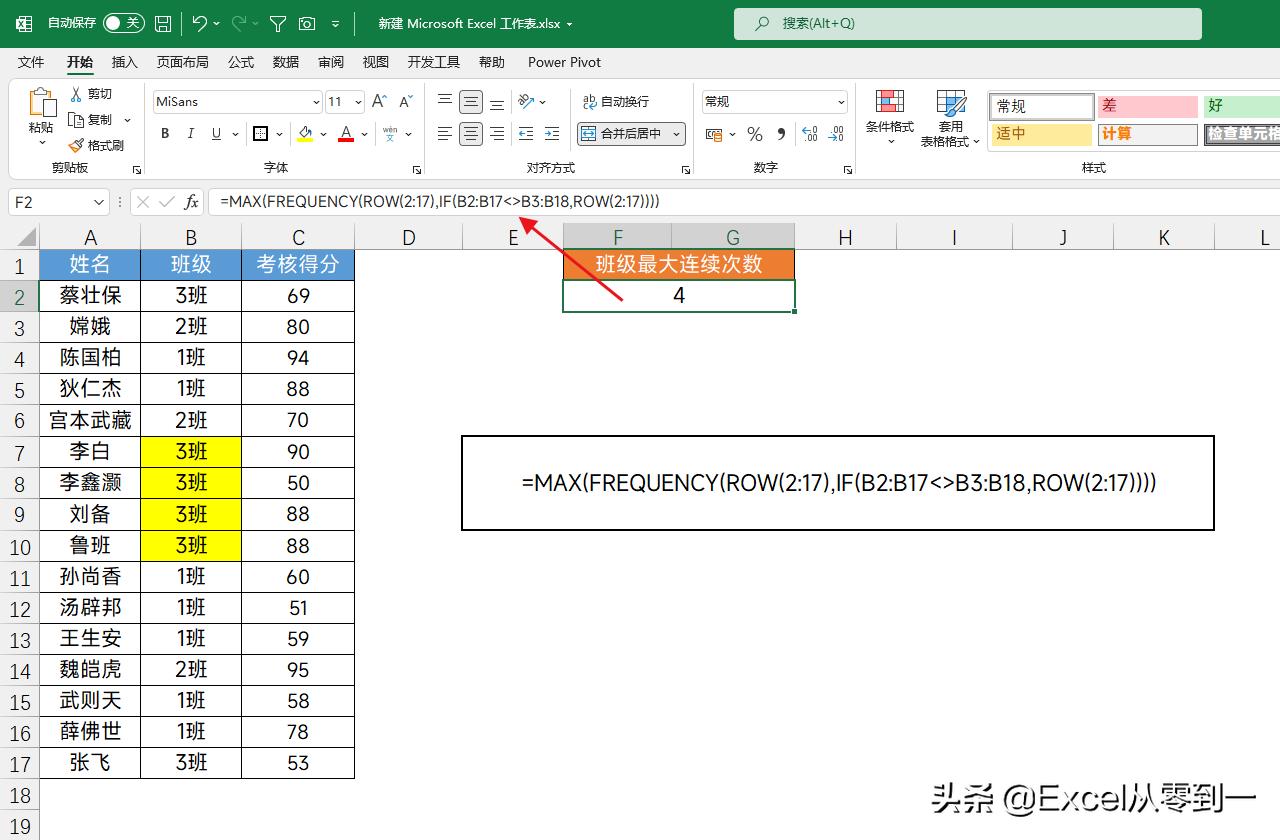Screen dimensions: 1280x840
Task: Open the Power Pivot tab
Action: pos(564,62)
